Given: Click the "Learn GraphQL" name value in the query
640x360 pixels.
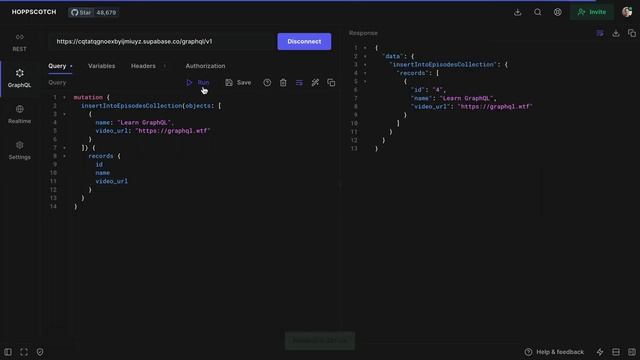Looking at the screenshot, I should click(145, 122).
